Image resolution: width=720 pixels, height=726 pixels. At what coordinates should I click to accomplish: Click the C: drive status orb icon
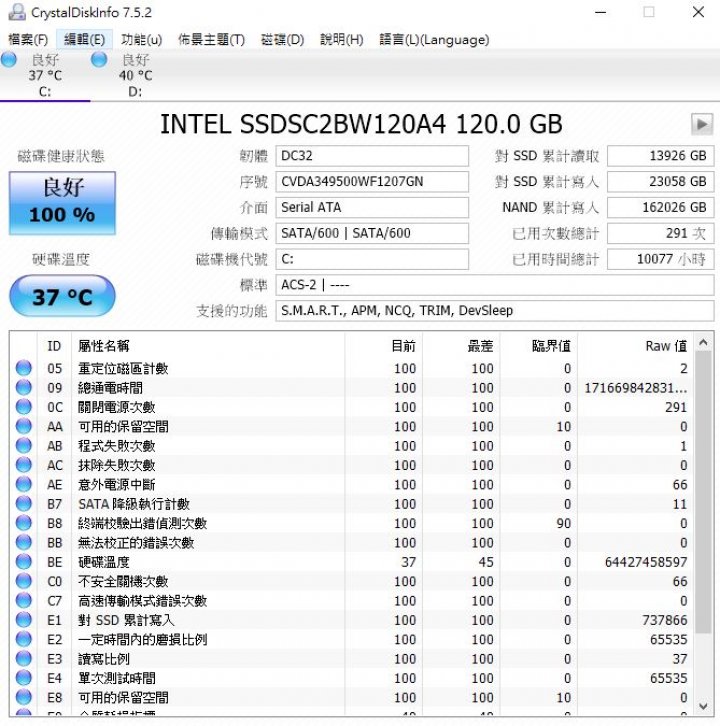pos(9,60)
